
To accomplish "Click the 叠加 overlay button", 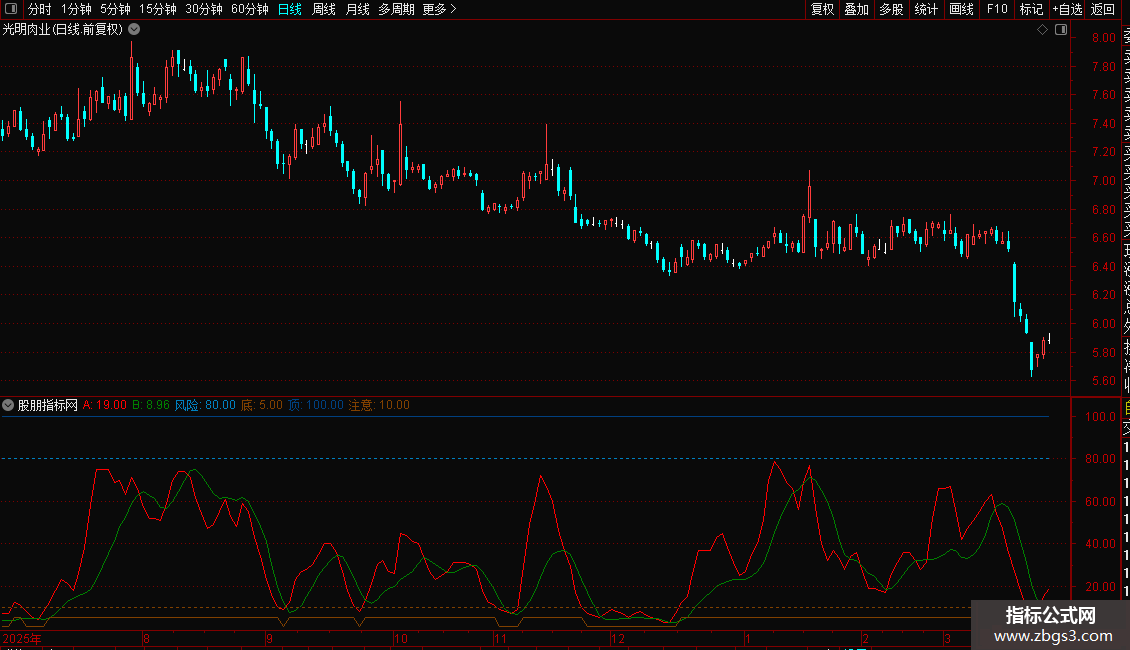I will (857, 9).
